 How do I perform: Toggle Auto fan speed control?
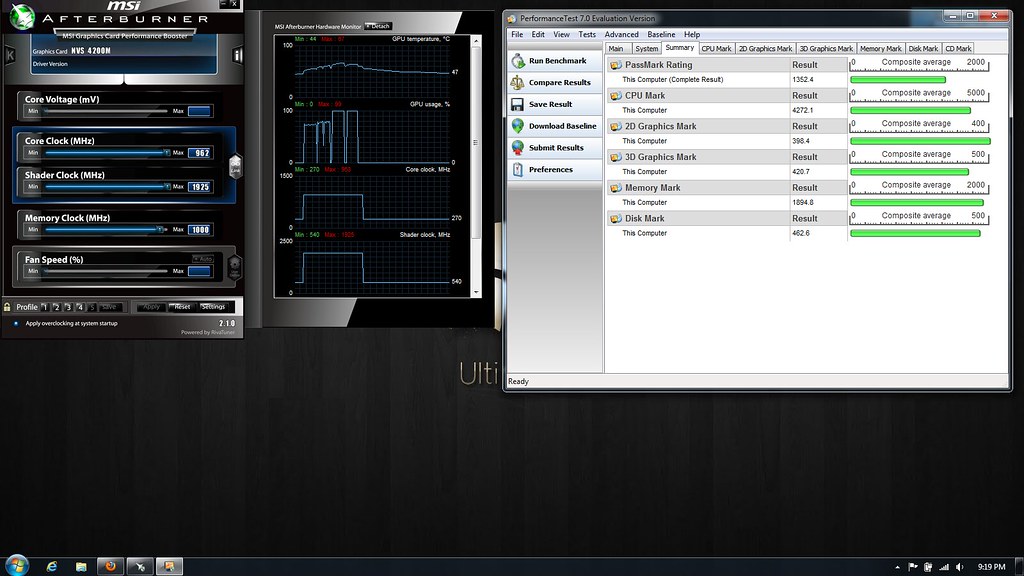point(202,259)
